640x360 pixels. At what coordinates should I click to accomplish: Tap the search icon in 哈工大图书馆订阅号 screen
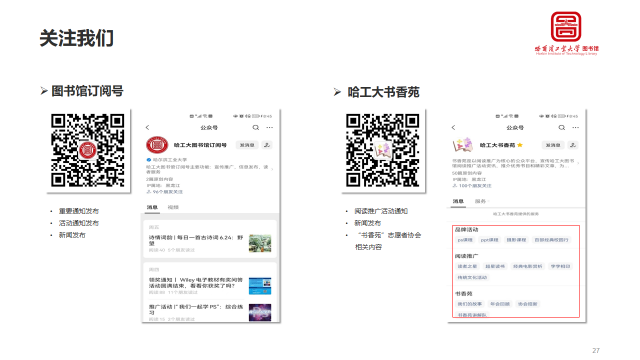pos(256,128)
